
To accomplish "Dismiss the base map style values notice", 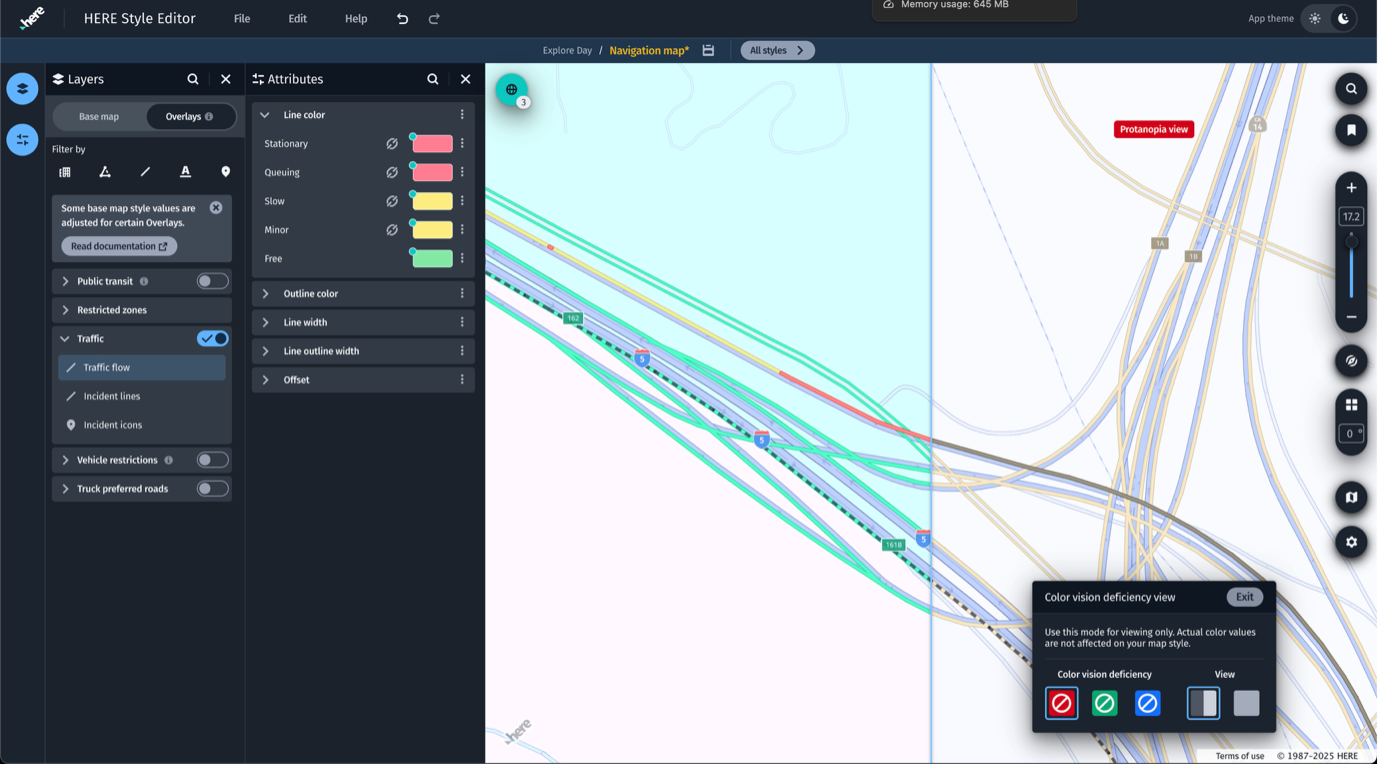I will coord(216,209).
